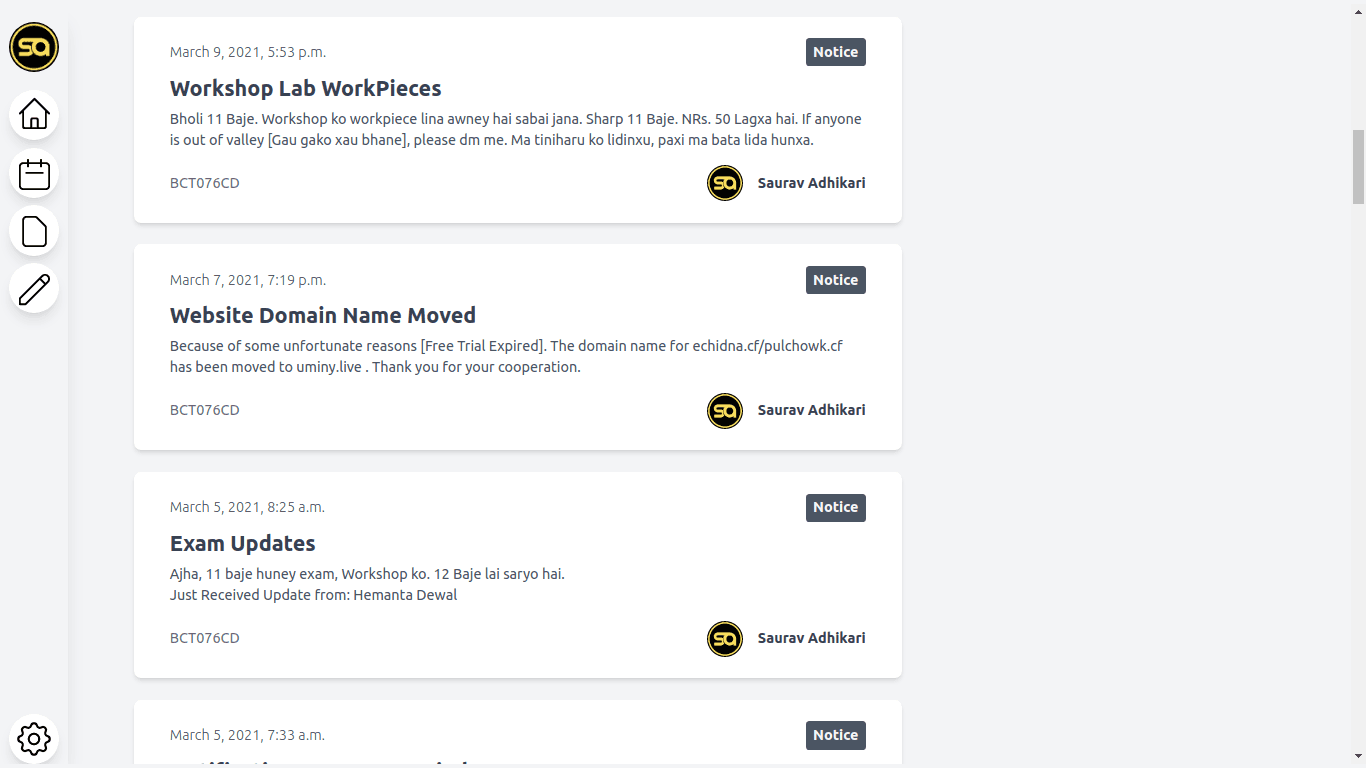The height and width of the screenshot is (768, 1366).
Task: Go to Home via sidebar house icon
Action: coord(34,114)
